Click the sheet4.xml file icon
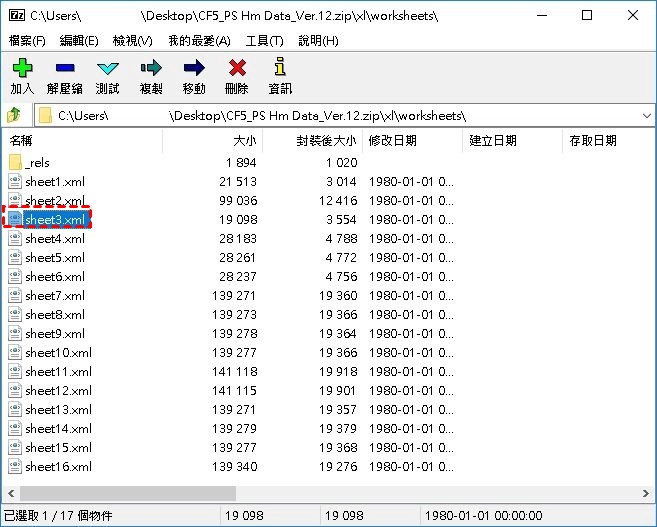The width and height of the screenshot is (657, 527). (x=15, y=238)
